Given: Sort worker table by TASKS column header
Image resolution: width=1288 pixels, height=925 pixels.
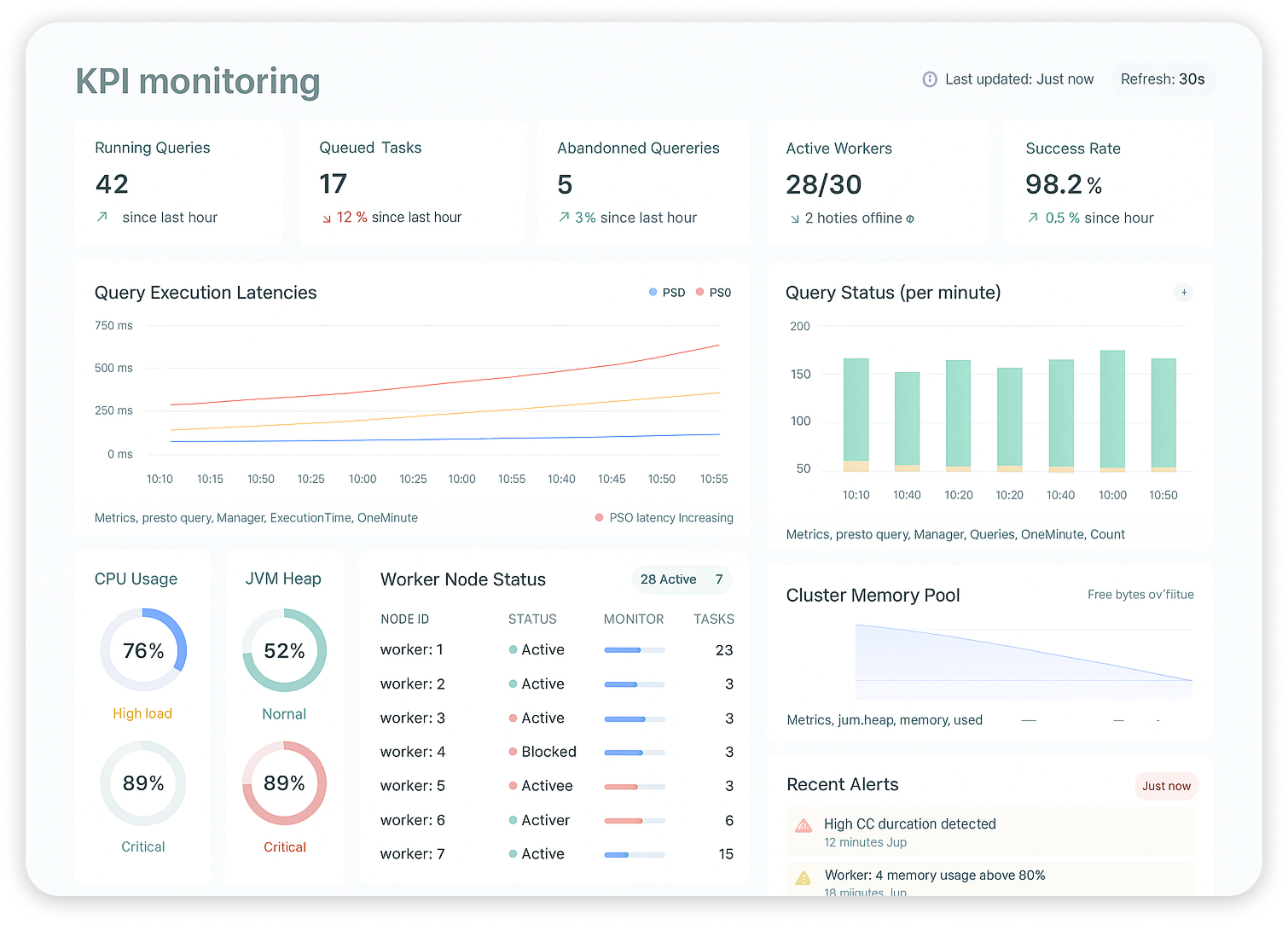Looking at the screenshot, I should 713,620.
